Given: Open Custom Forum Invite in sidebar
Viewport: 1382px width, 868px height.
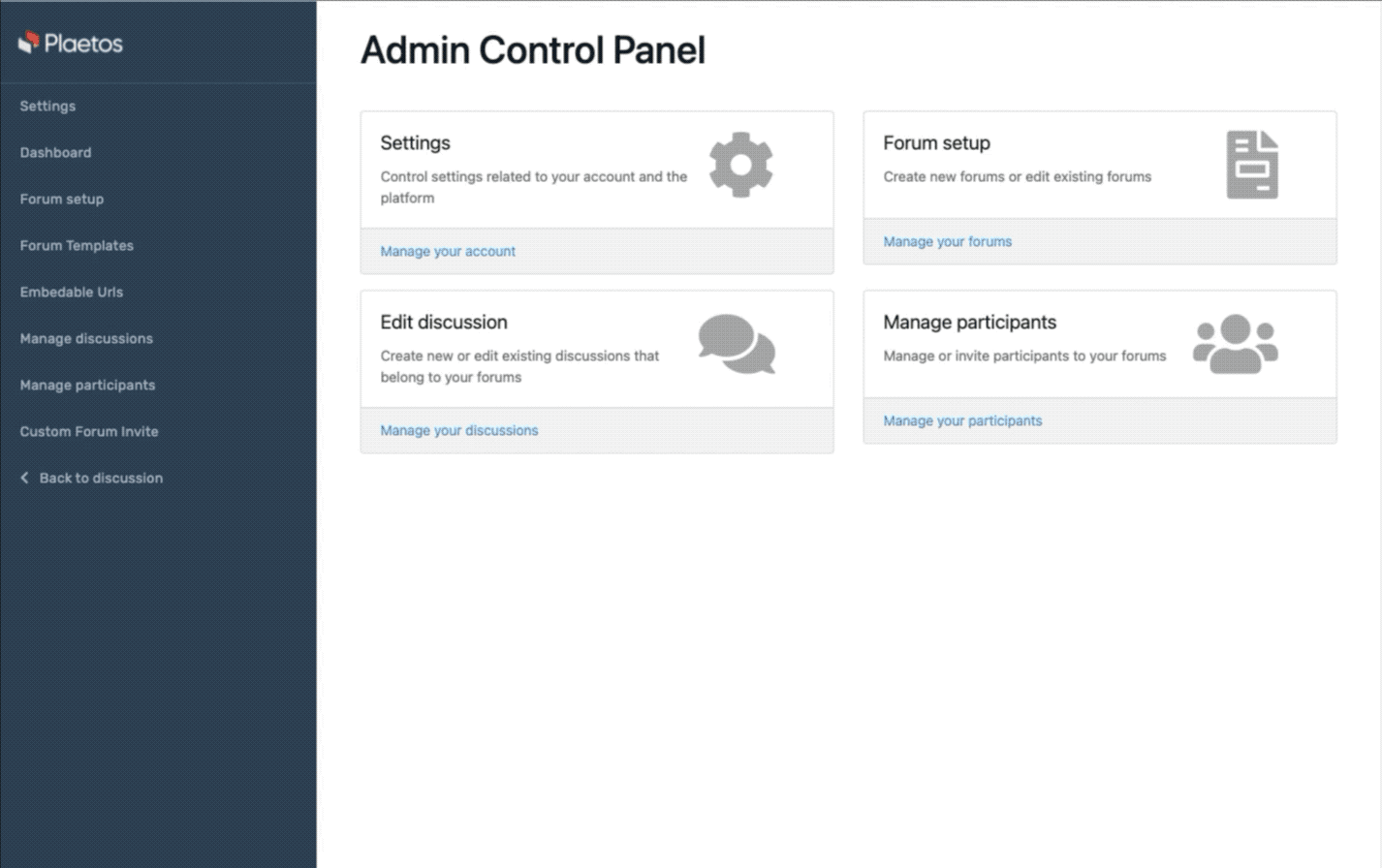Looking at the screenshot, I should click(x=89, y=432).
